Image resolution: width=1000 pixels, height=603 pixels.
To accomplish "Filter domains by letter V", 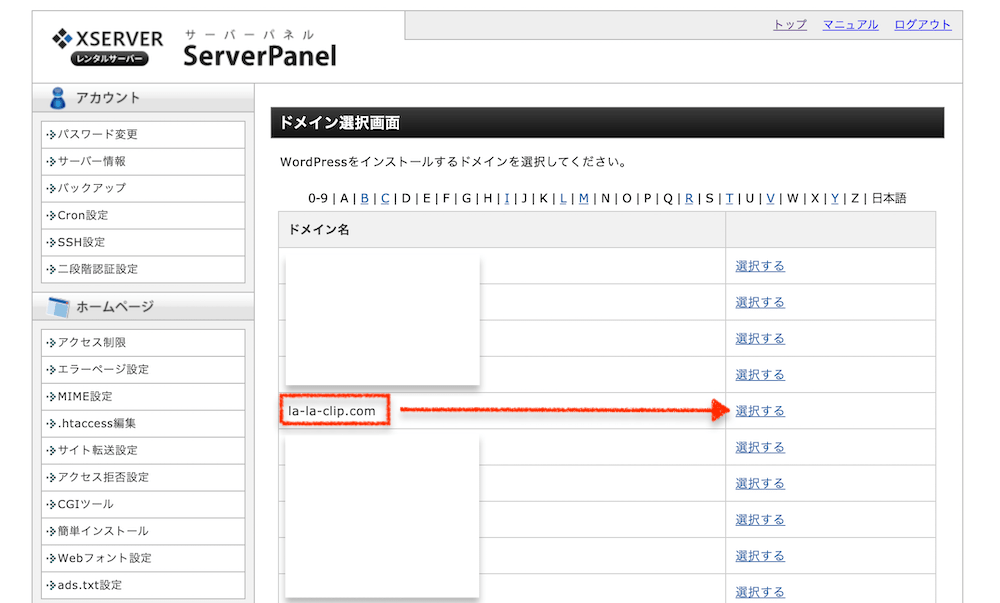I will click(x=770, y=198).
